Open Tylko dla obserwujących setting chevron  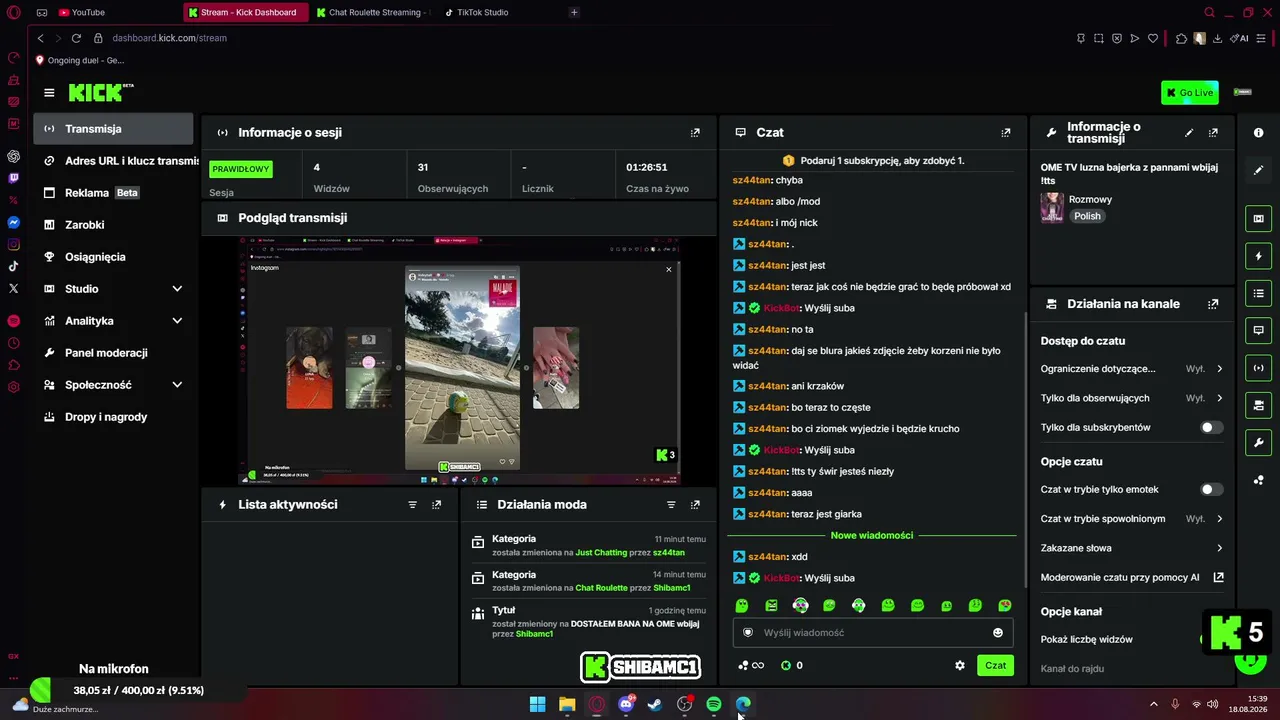click(x=1219, y=398)
